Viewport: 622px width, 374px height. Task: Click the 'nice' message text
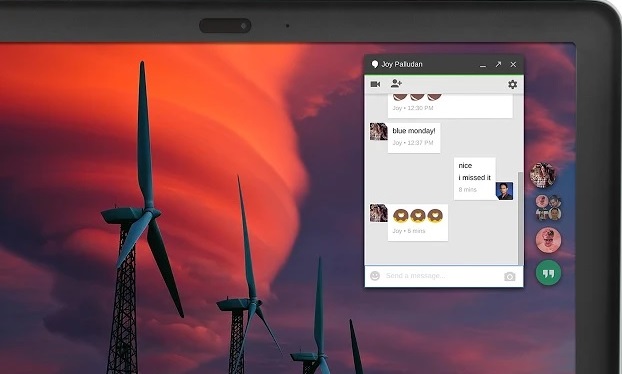coord(465,165)
